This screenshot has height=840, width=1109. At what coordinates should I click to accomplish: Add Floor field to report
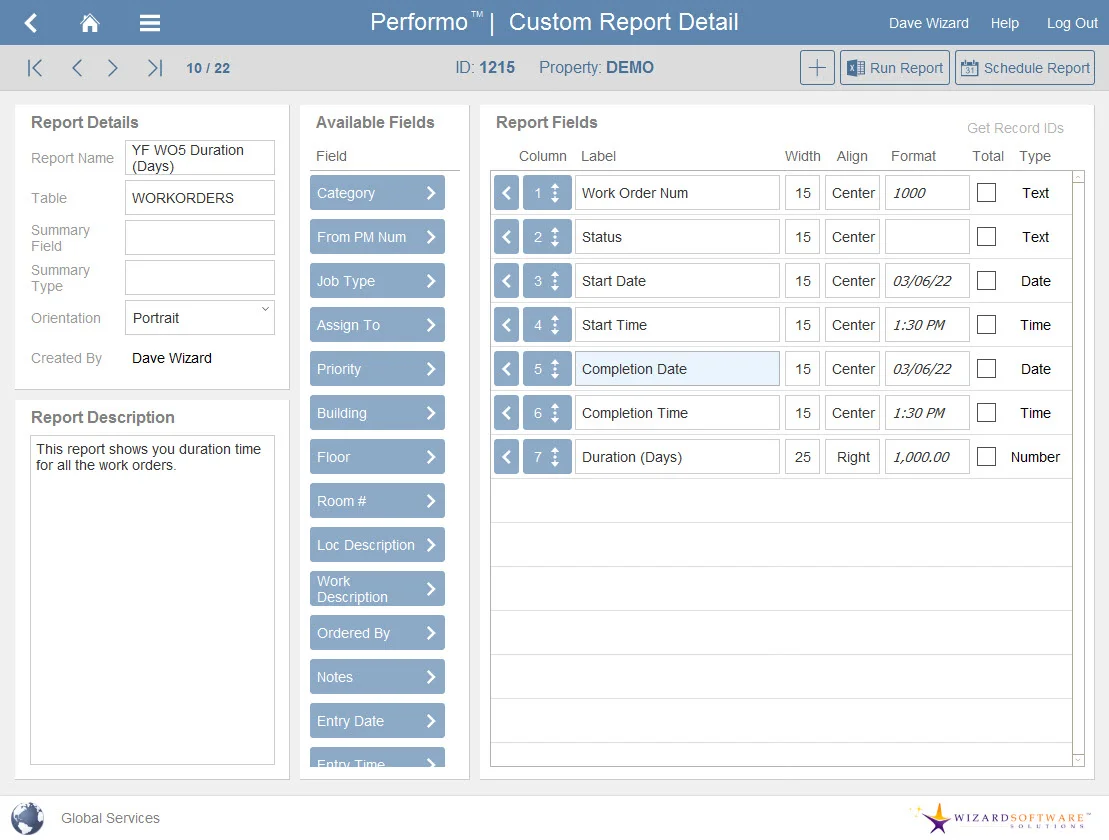click(x=377, y=457)
